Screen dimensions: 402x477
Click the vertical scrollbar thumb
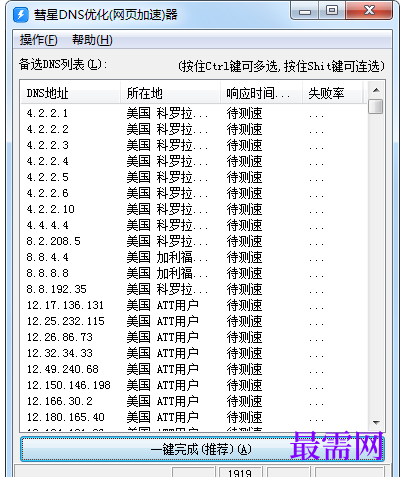click(376, 107)
